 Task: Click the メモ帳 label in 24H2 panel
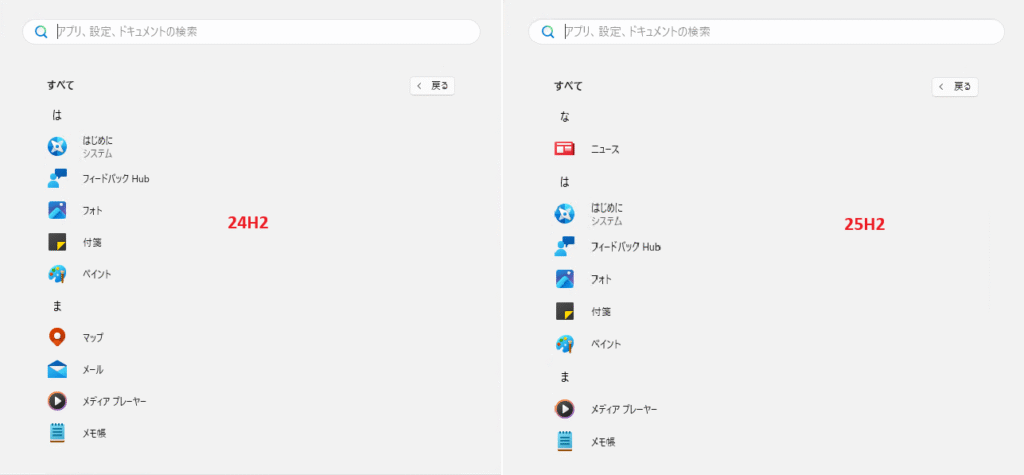(94, 433)
